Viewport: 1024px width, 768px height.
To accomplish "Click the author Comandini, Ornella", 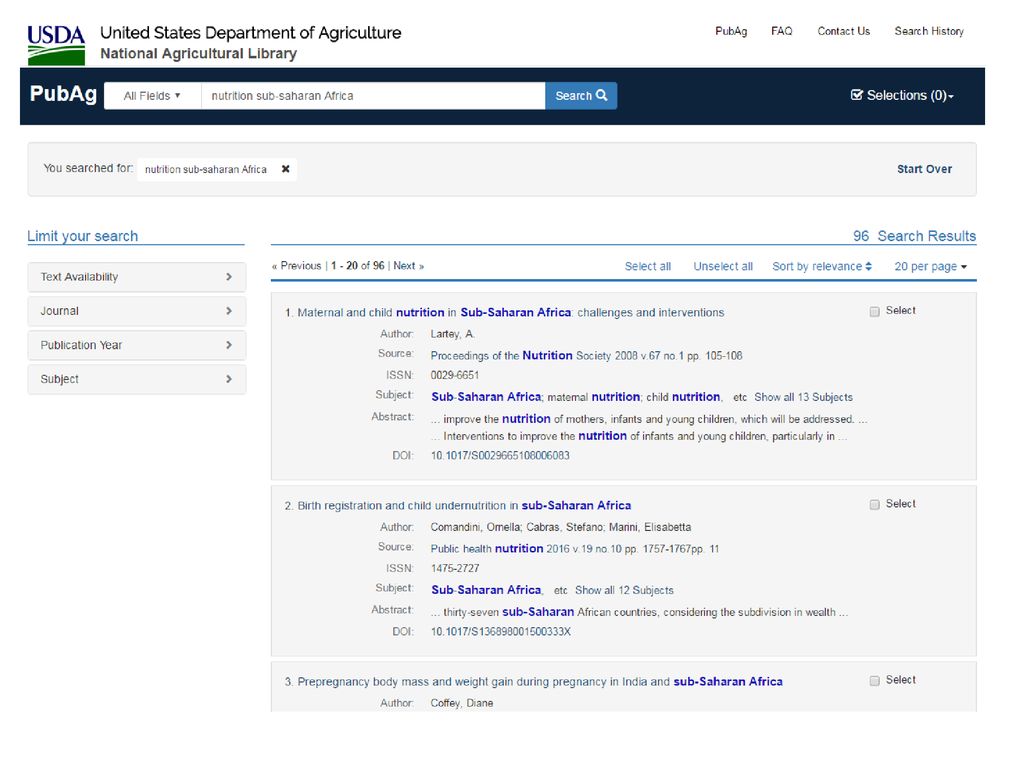I will [475, 528].
